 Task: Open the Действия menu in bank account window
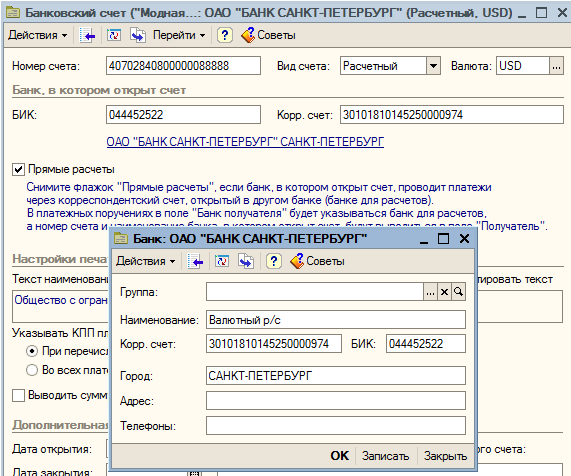[38, 35]
